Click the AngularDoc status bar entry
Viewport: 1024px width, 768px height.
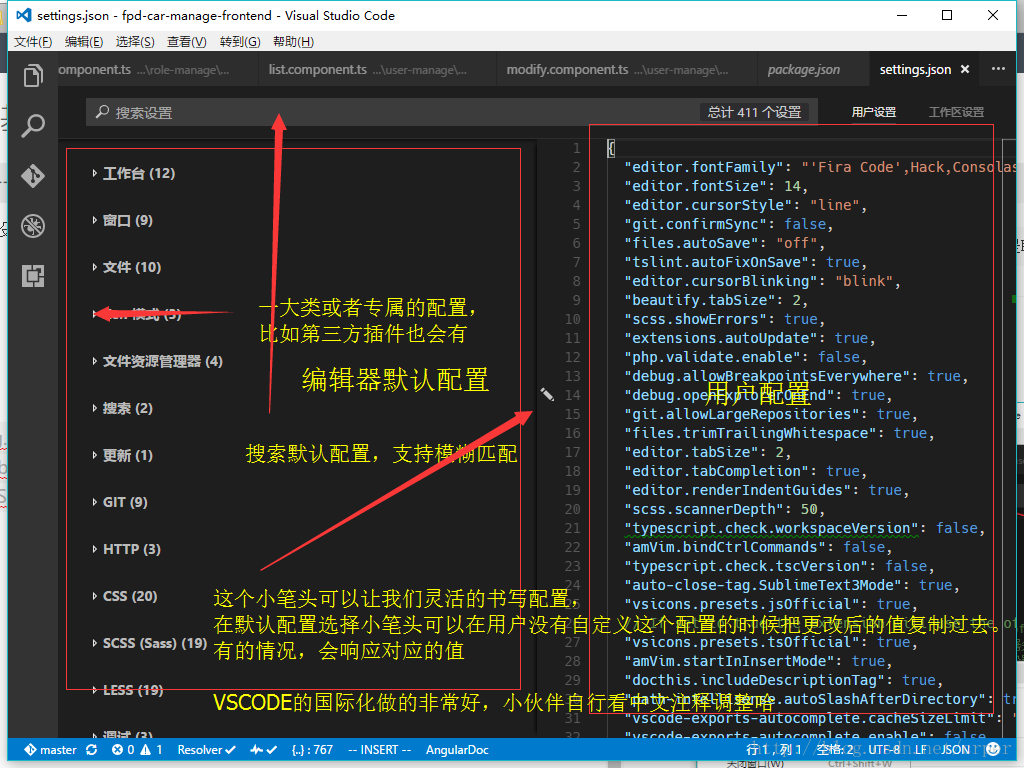(x=457, y=750)
